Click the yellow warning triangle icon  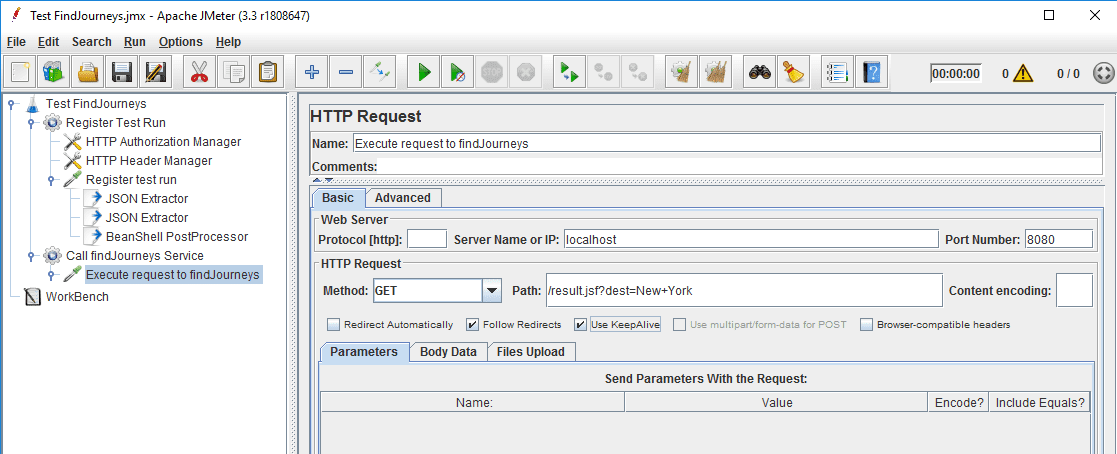pyautogui.click(x=1024, y=73)
